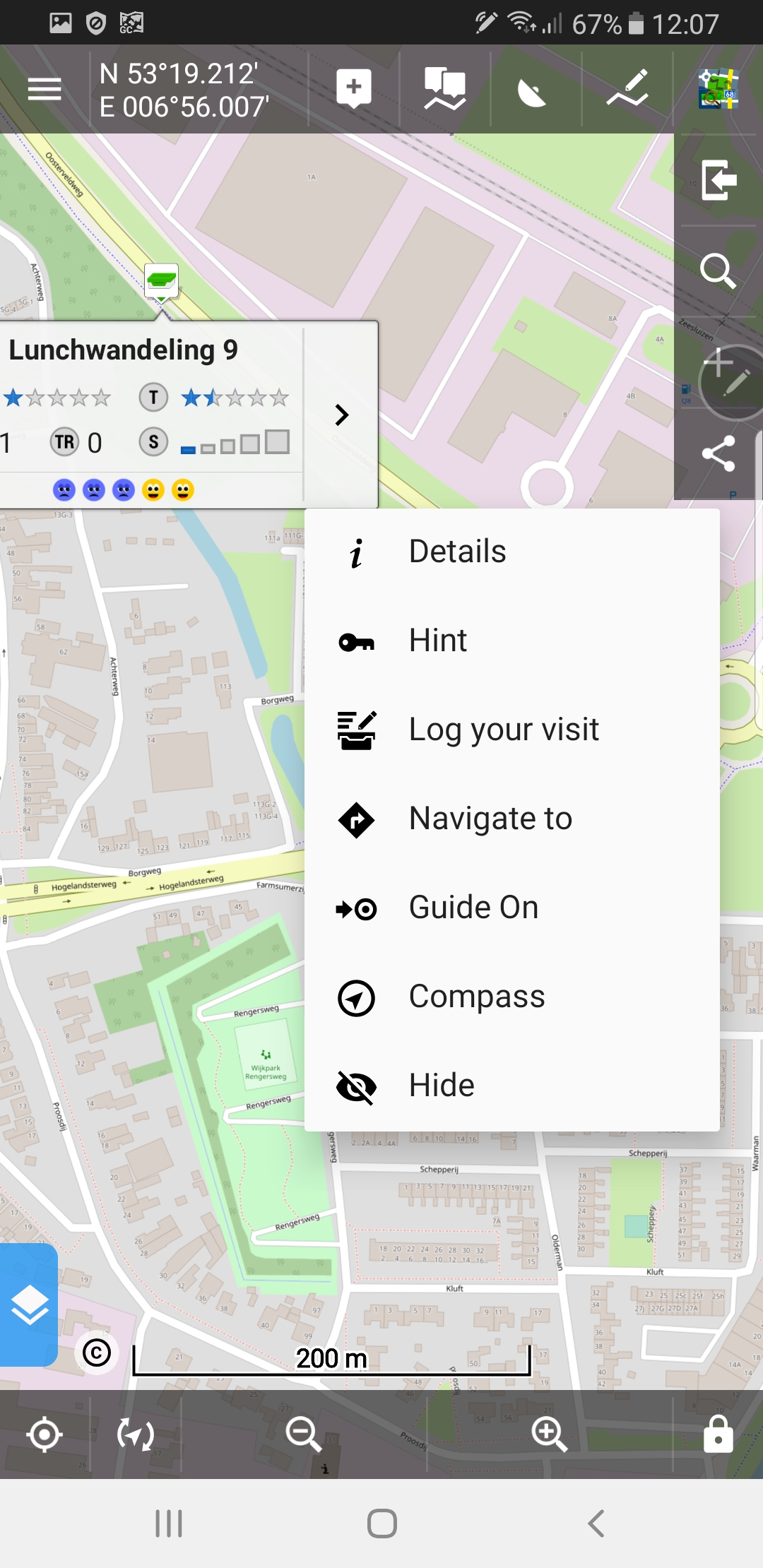Expand the Lunchwandeling 9 popup arrow
Viewport: 763px width, 1568px height.
click(x=342, y=415)
